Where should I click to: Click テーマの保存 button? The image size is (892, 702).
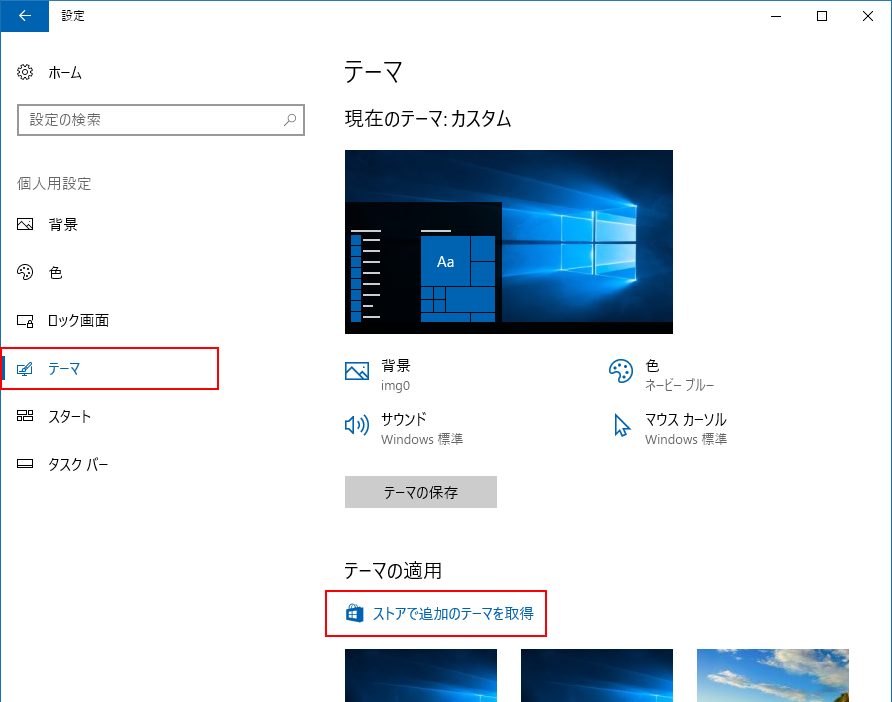tap(421, 492)
